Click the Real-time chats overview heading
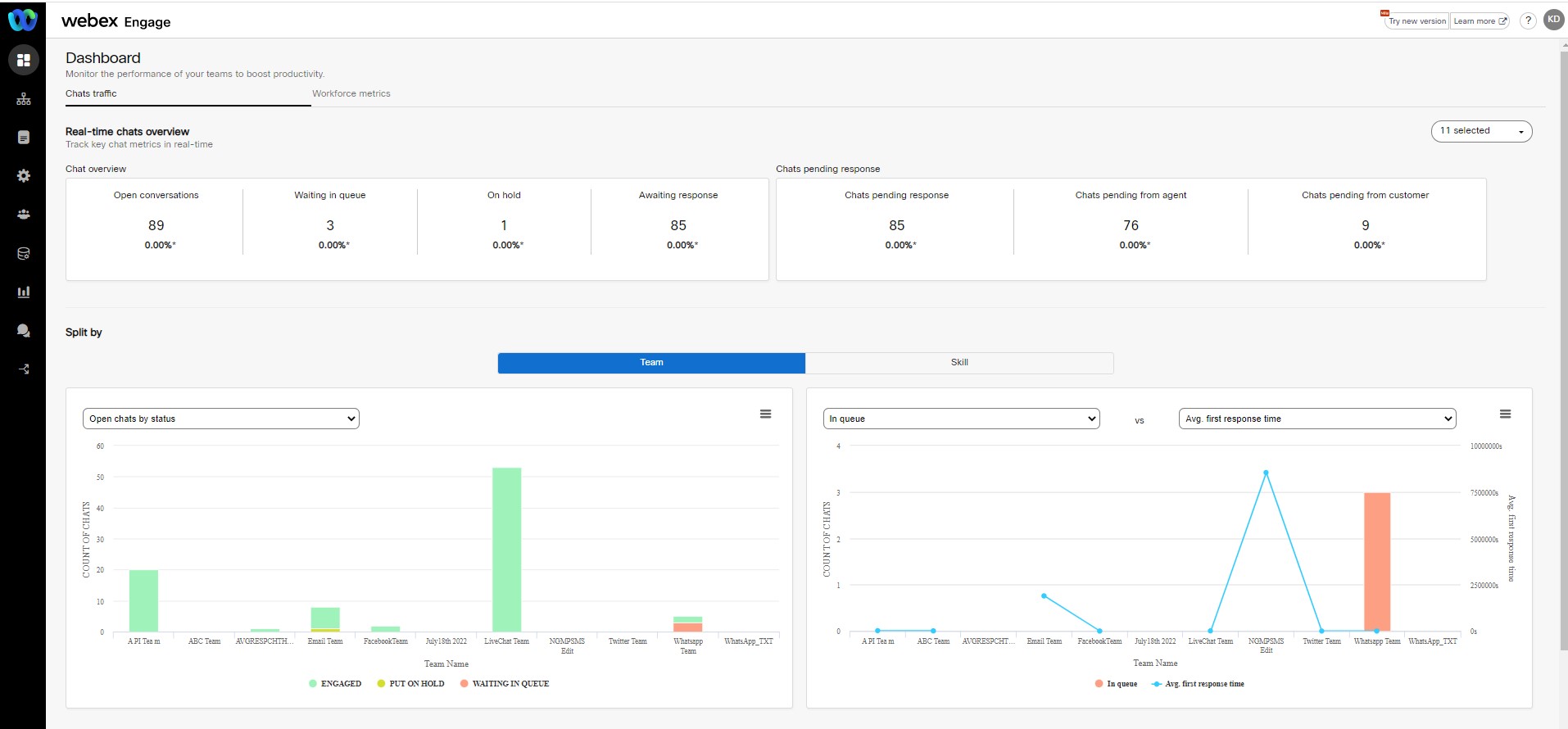The image size is (1568, 729). coord(127,131)
